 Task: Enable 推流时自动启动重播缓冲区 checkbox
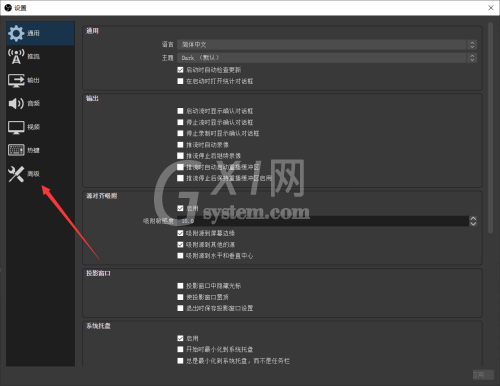tap(180, 167)
